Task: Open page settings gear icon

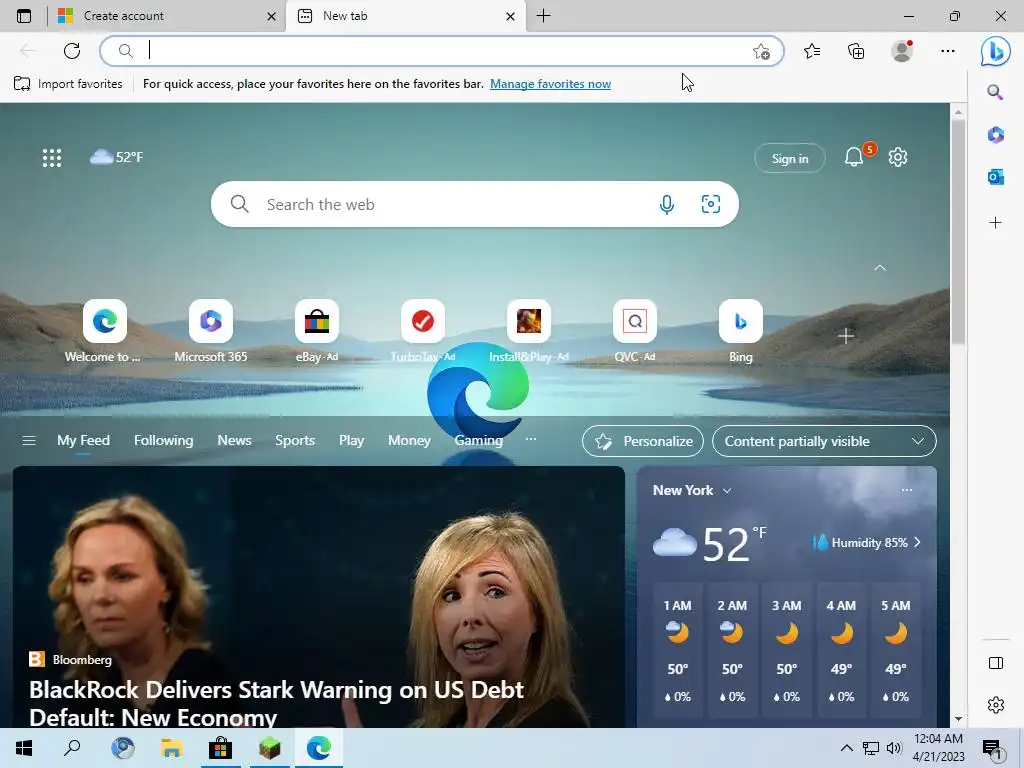Action: coord(898,157)
